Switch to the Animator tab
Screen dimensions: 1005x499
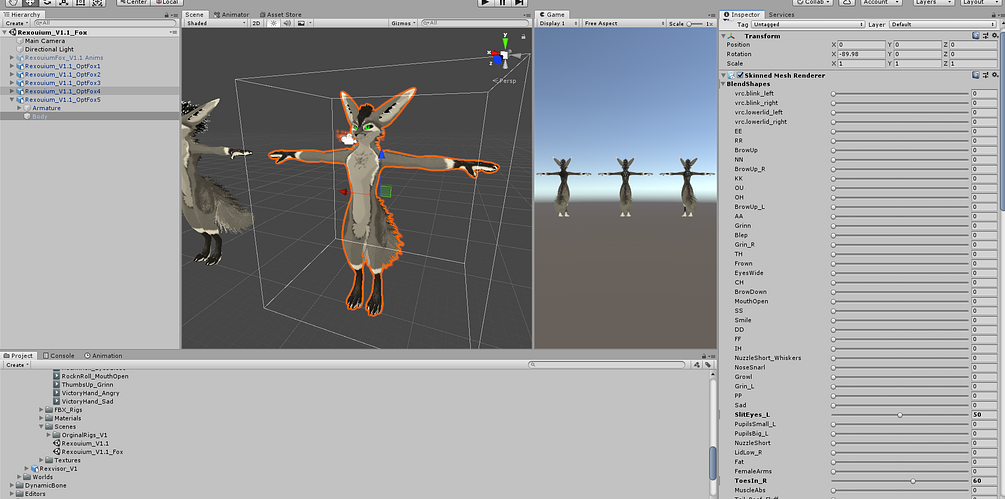click(x=232, y=14)
